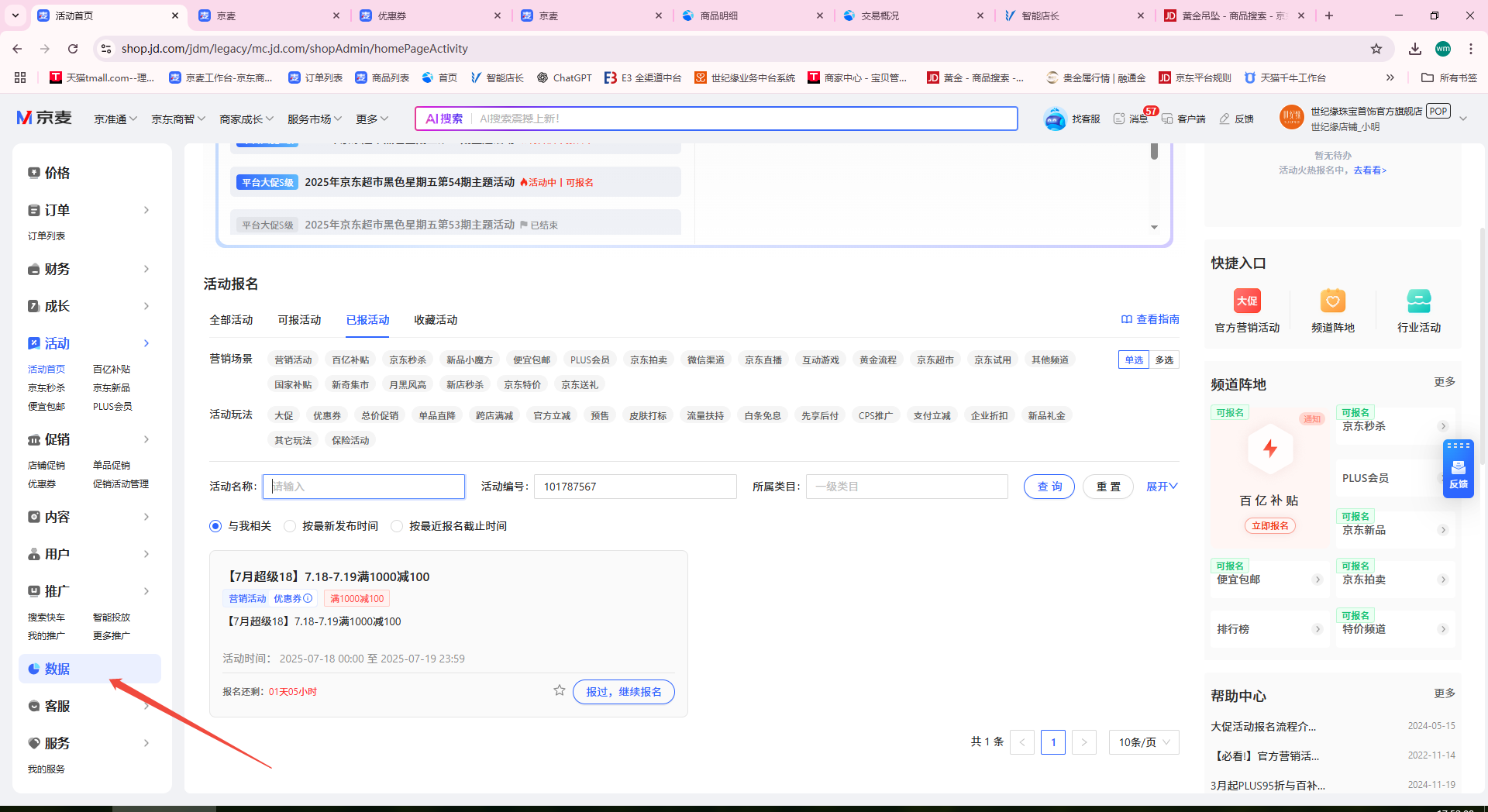Select the 按最近报名截止时间 radio option
Screen dimensions: 1488x812
[x=397, y=526]
